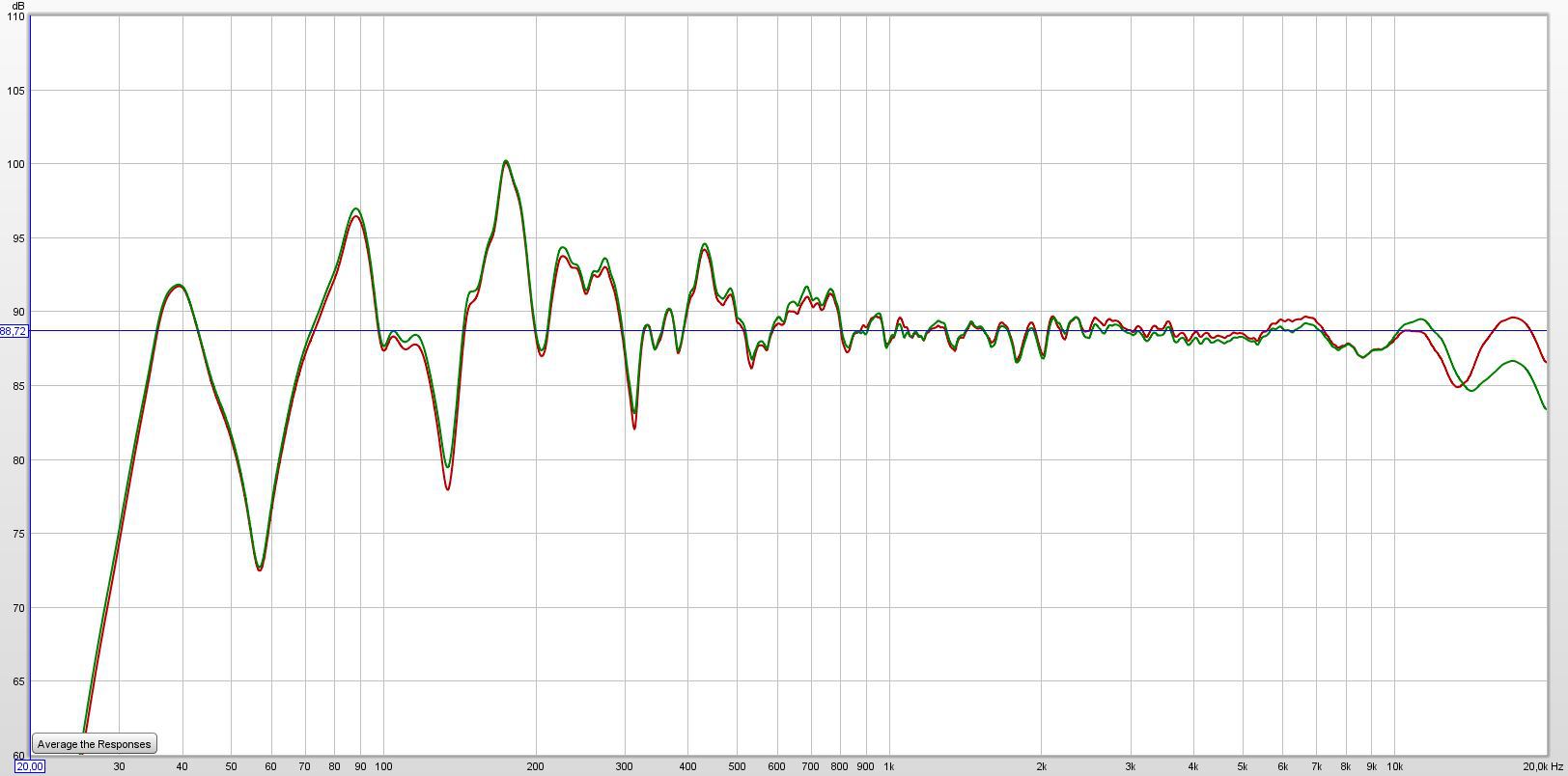This screenshot has width=1568, height=776.
Task: Click the 88,72 level cursor value label
Action: [14, 331]
